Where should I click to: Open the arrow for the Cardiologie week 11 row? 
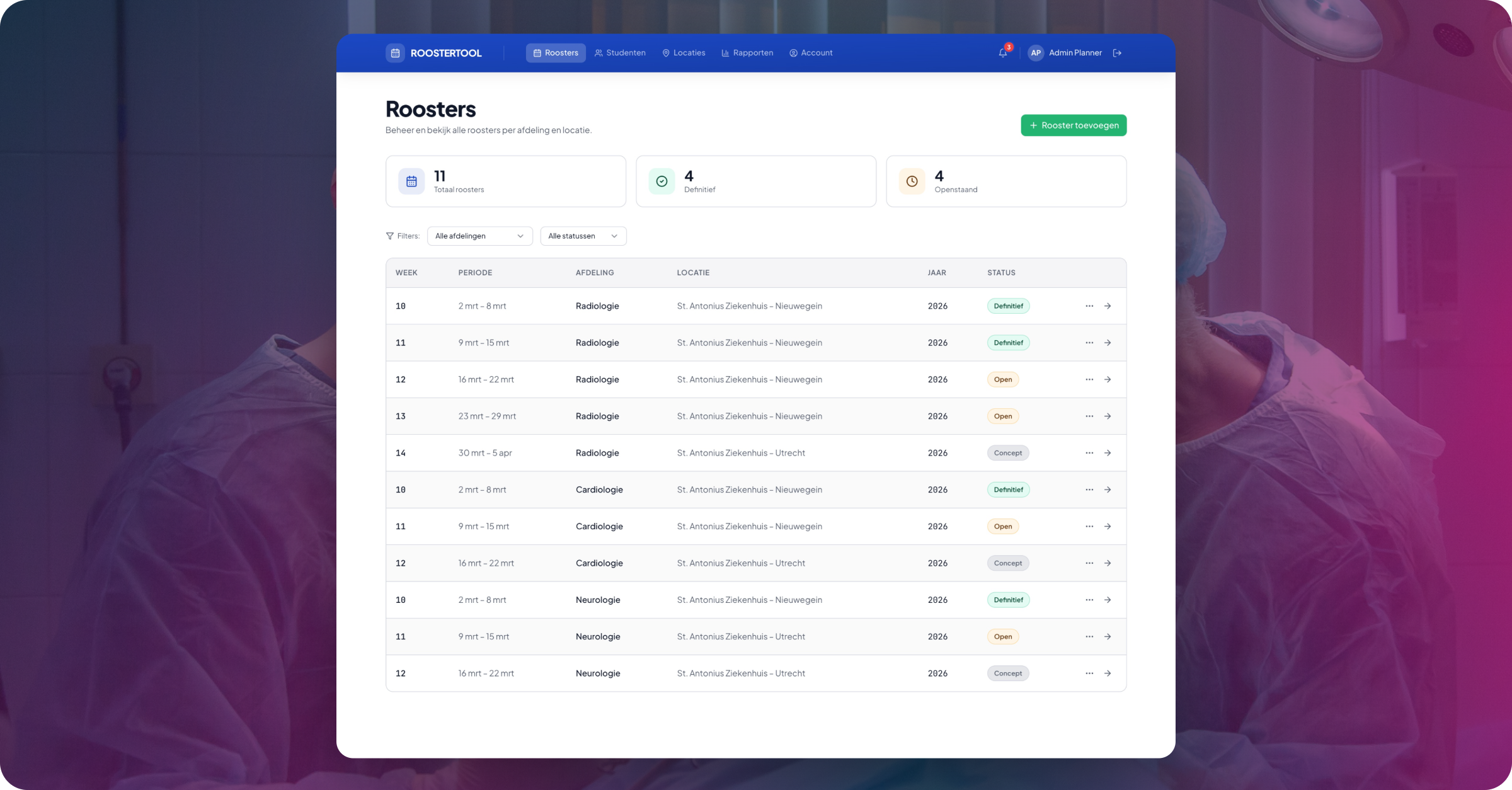(x=1108, y=527)
